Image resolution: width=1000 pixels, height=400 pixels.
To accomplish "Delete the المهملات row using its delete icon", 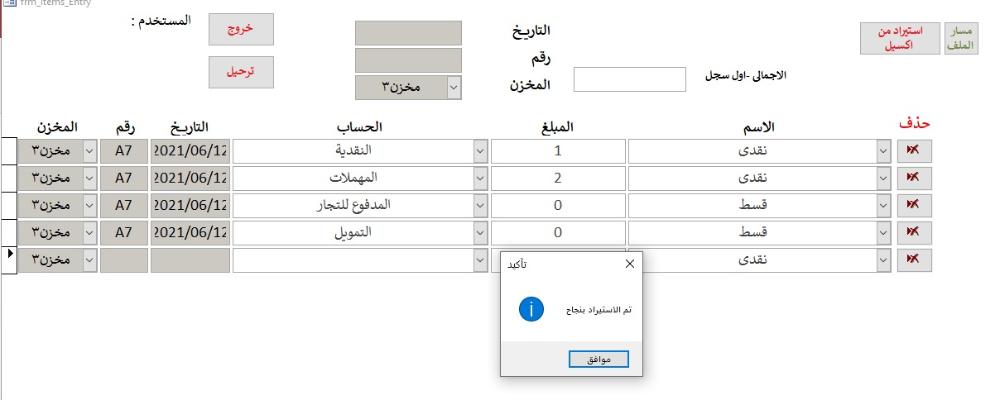I will point(914,178).
